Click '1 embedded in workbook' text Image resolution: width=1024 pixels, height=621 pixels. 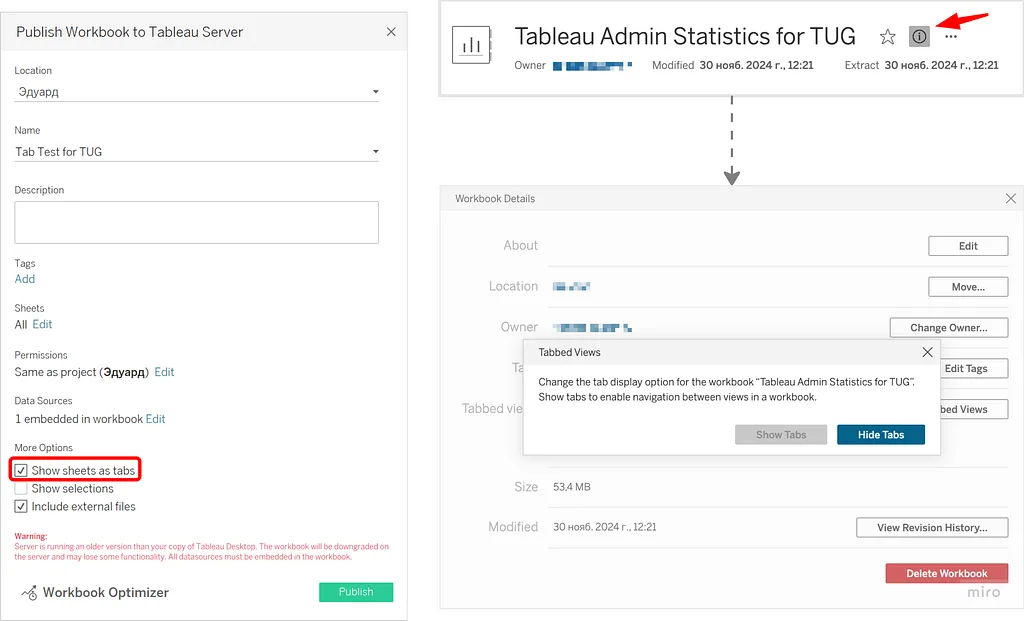(x=78, y=419)
